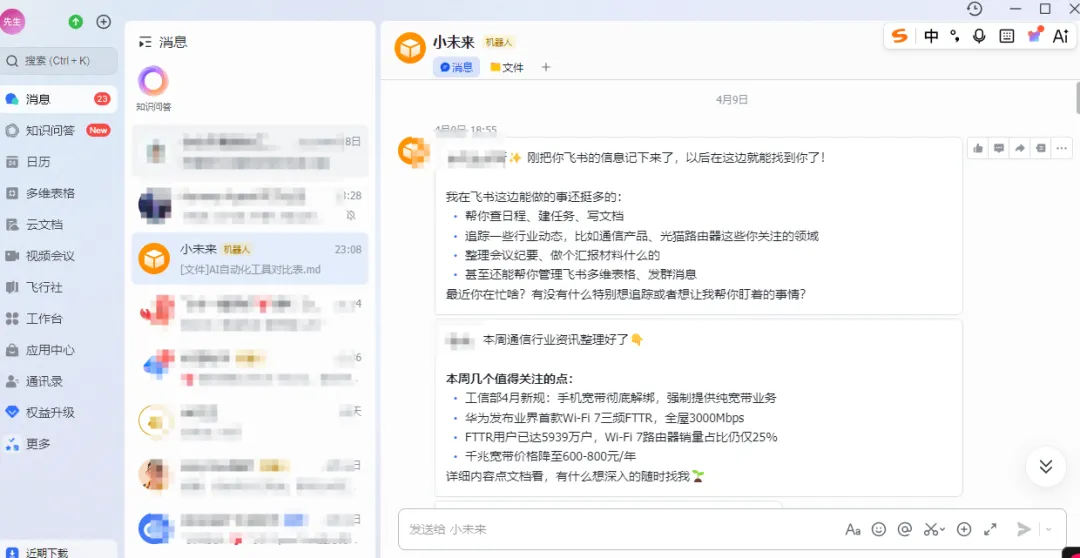Focus the 搜索 (Ctrl+K) search box
Viewport: 1080px width, 558px height.
[59, 61]
